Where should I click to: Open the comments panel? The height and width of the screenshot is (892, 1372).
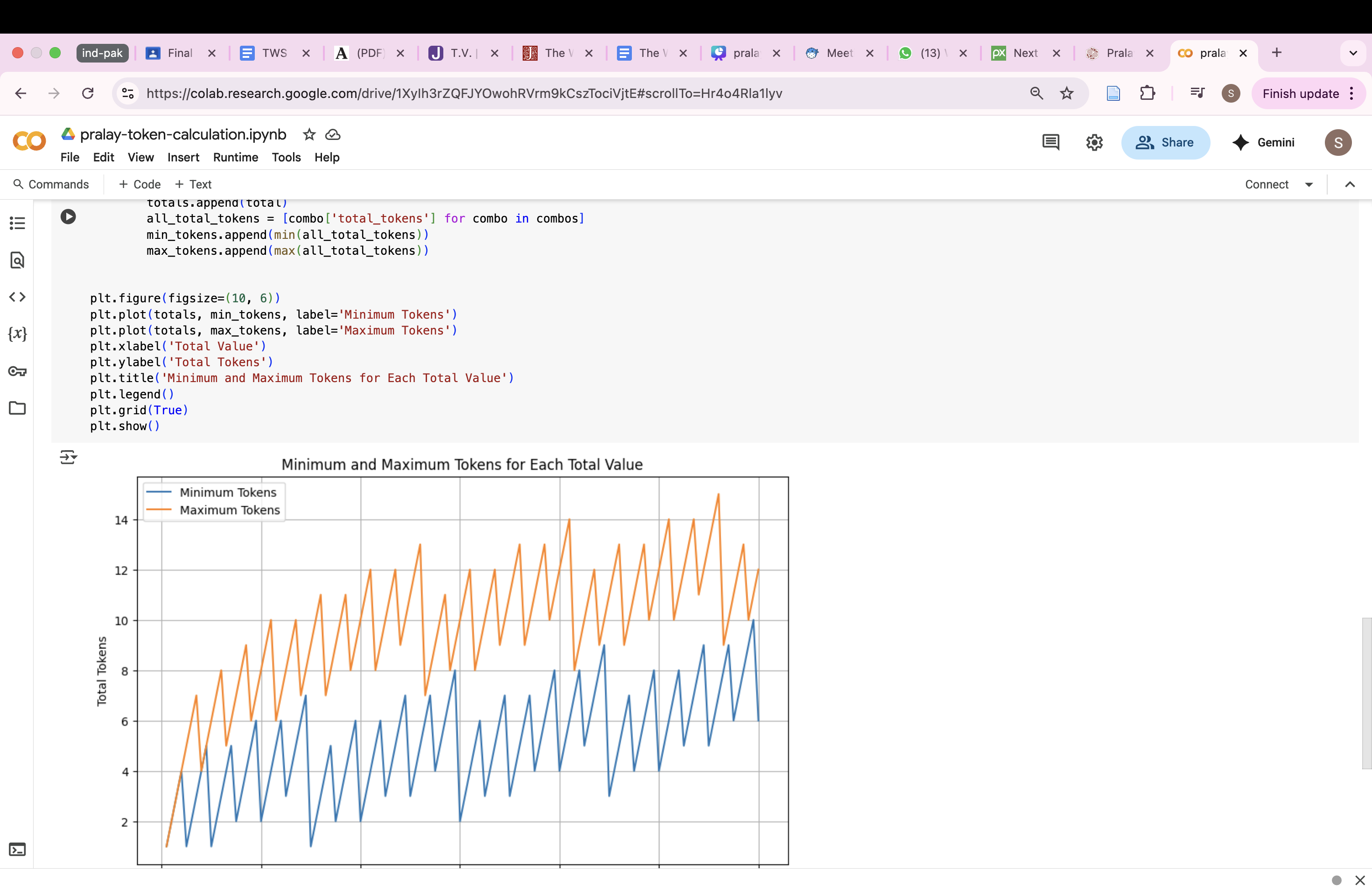[x=1050, y=142]
